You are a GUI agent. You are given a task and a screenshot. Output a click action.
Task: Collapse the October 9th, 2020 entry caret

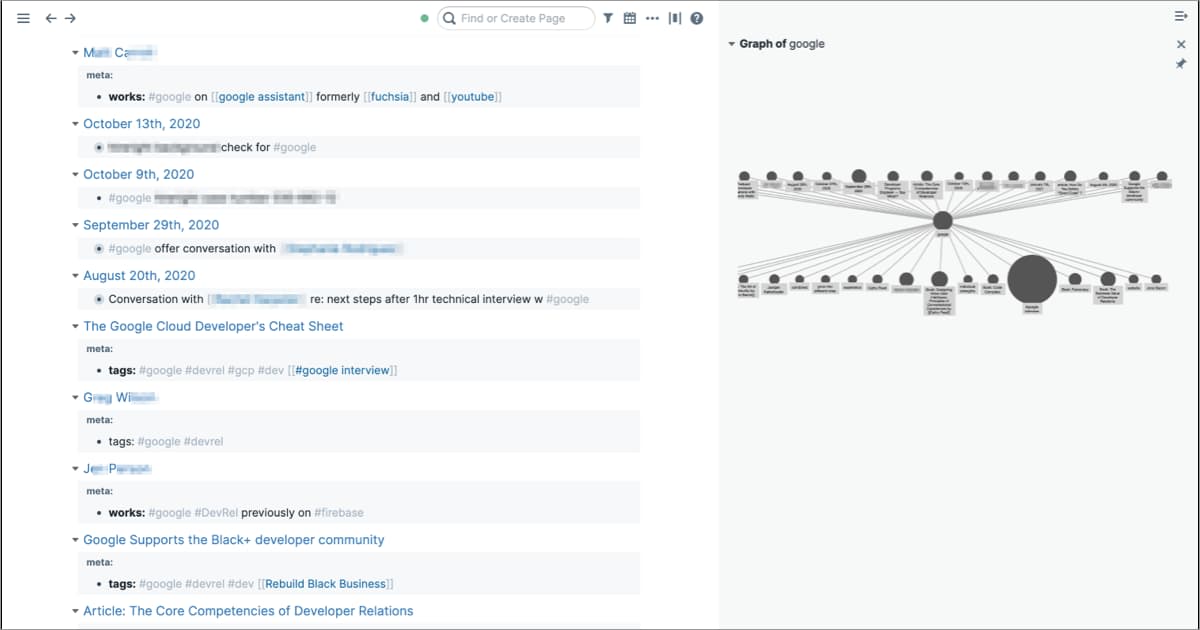[x=75, y=175]
